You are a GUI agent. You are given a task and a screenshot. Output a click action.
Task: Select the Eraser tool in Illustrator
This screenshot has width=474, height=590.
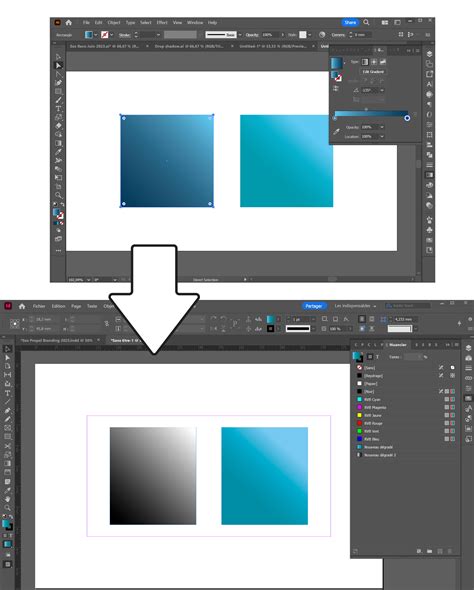click(x=58, y=126)
